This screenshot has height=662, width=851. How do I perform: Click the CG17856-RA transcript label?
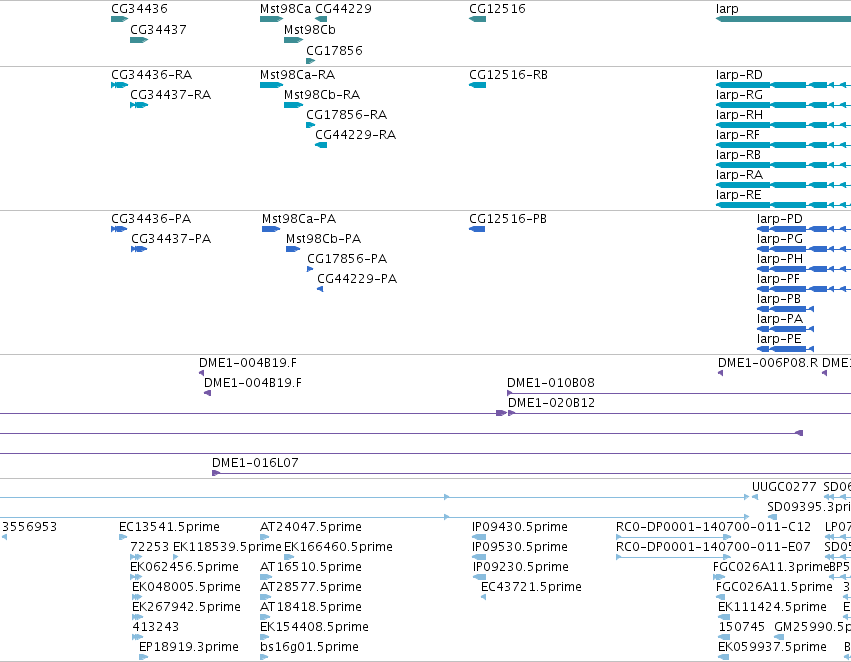click(x=346, y=115)
